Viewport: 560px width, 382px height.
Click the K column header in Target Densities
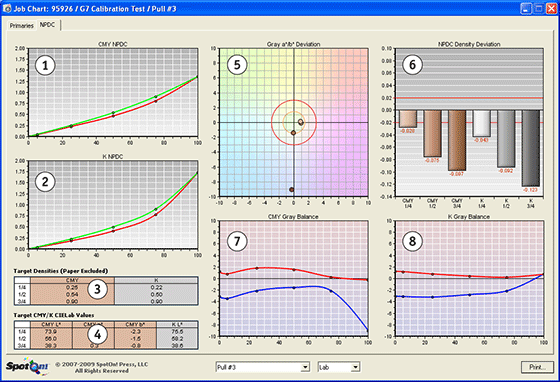(x=156, y=280)
